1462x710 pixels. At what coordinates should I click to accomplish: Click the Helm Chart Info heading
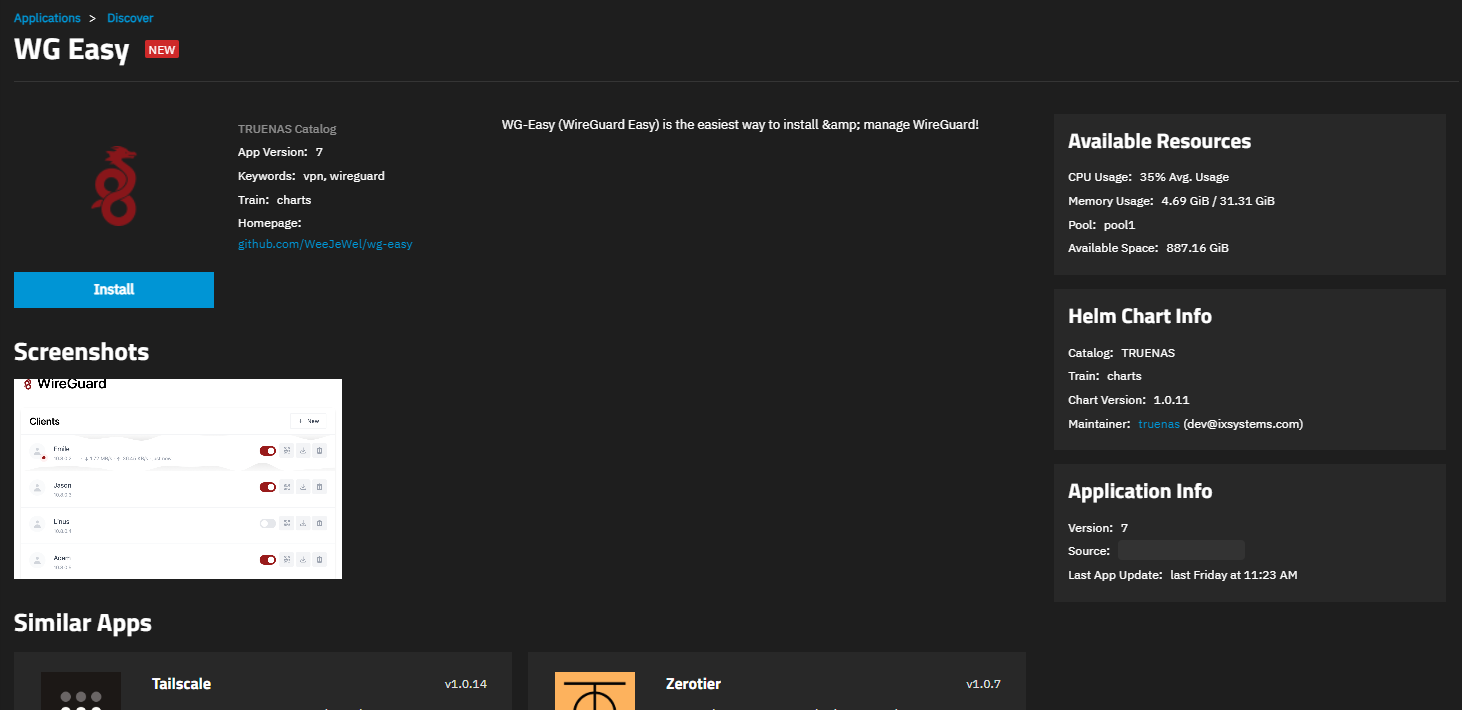point(1140,316)
